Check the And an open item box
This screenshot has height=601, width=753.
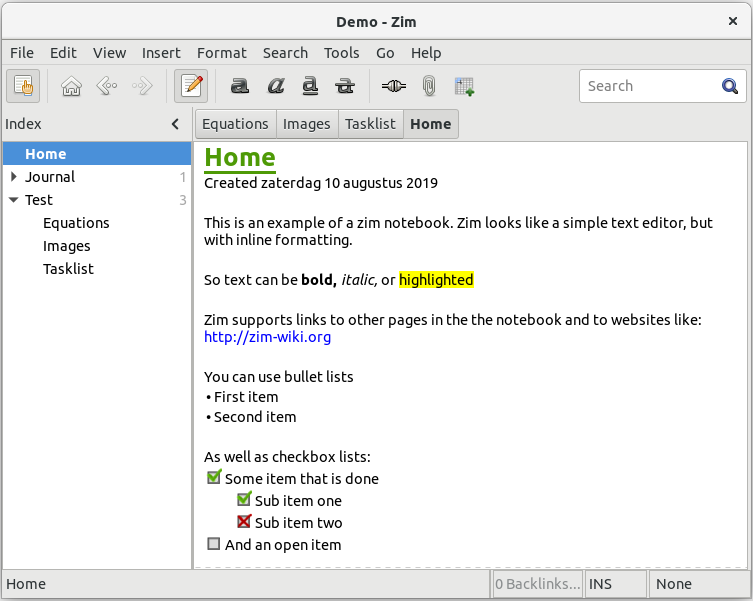214,544
